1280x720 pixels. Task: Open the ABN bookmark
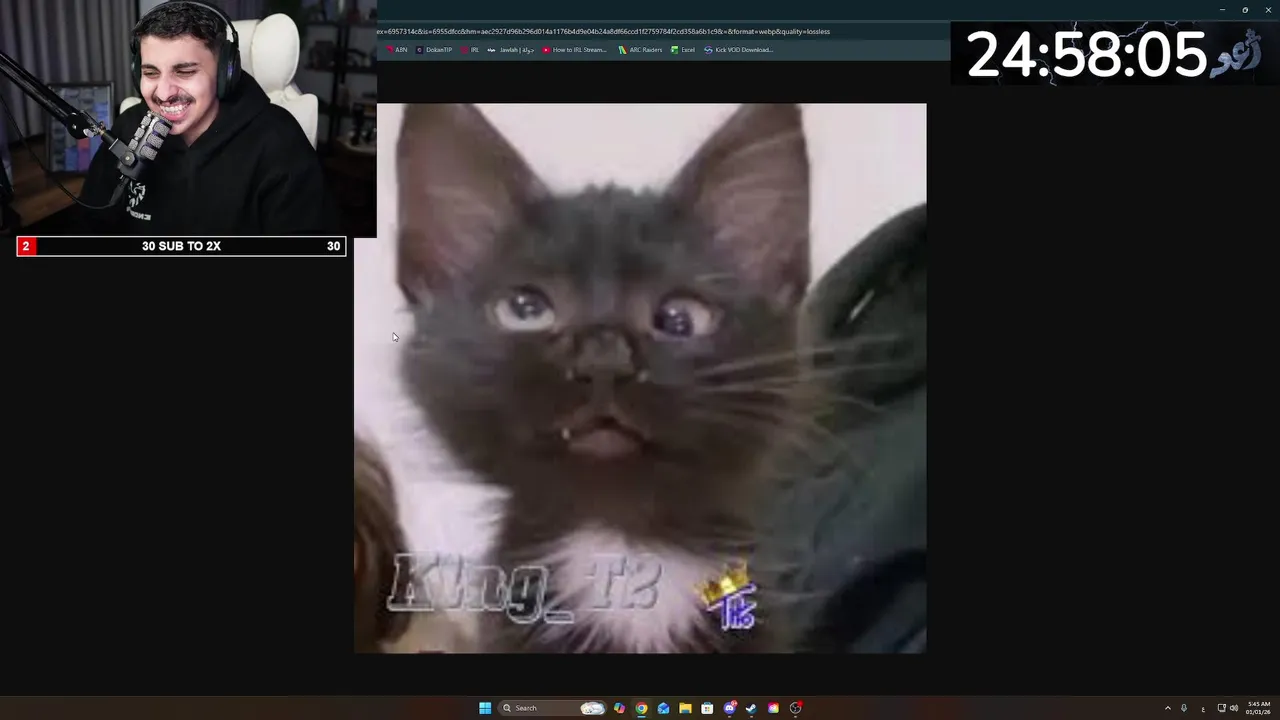click(x=397, y=50)
